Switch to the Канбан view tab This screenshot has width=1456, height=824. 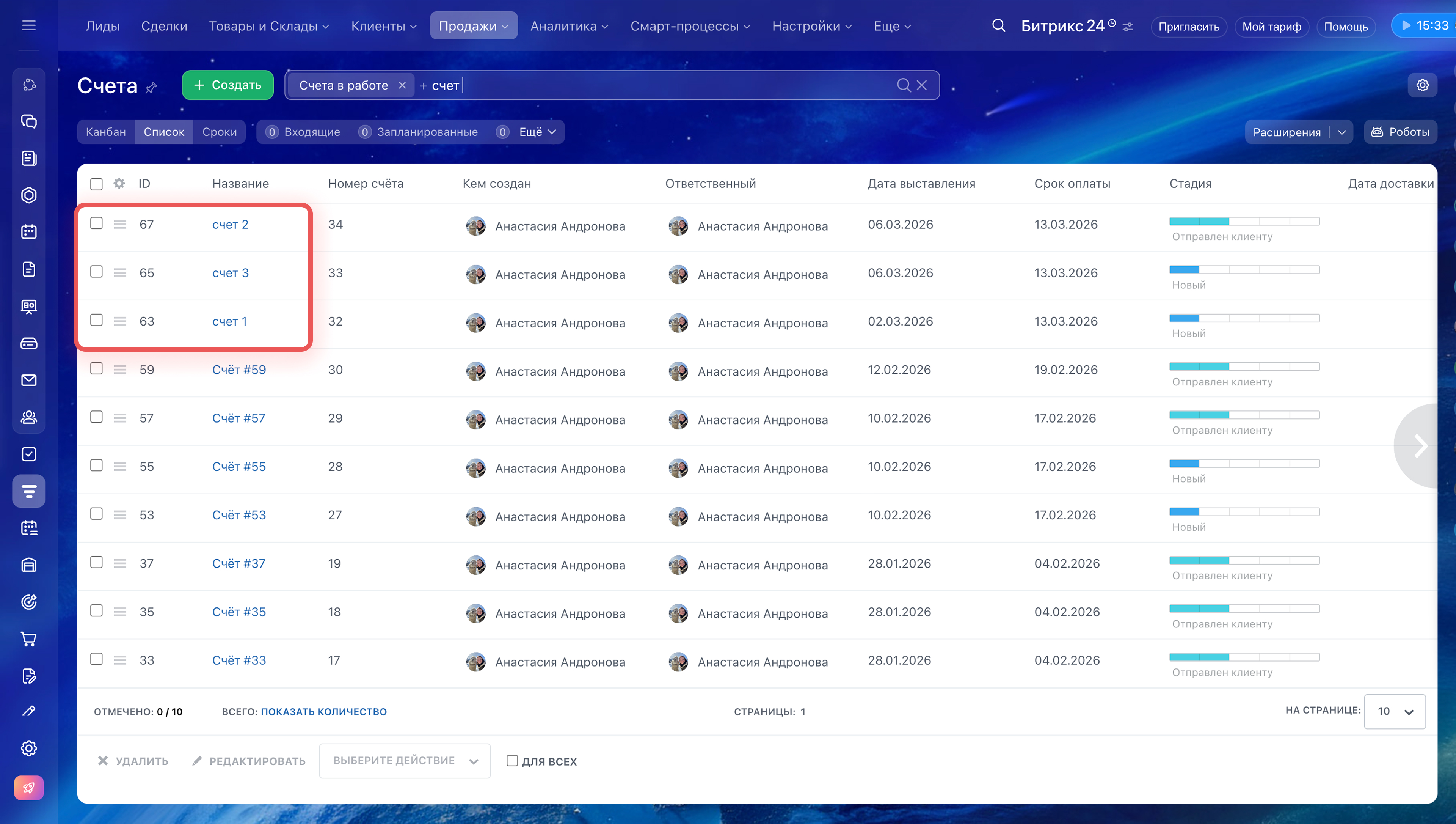(106, 132)
